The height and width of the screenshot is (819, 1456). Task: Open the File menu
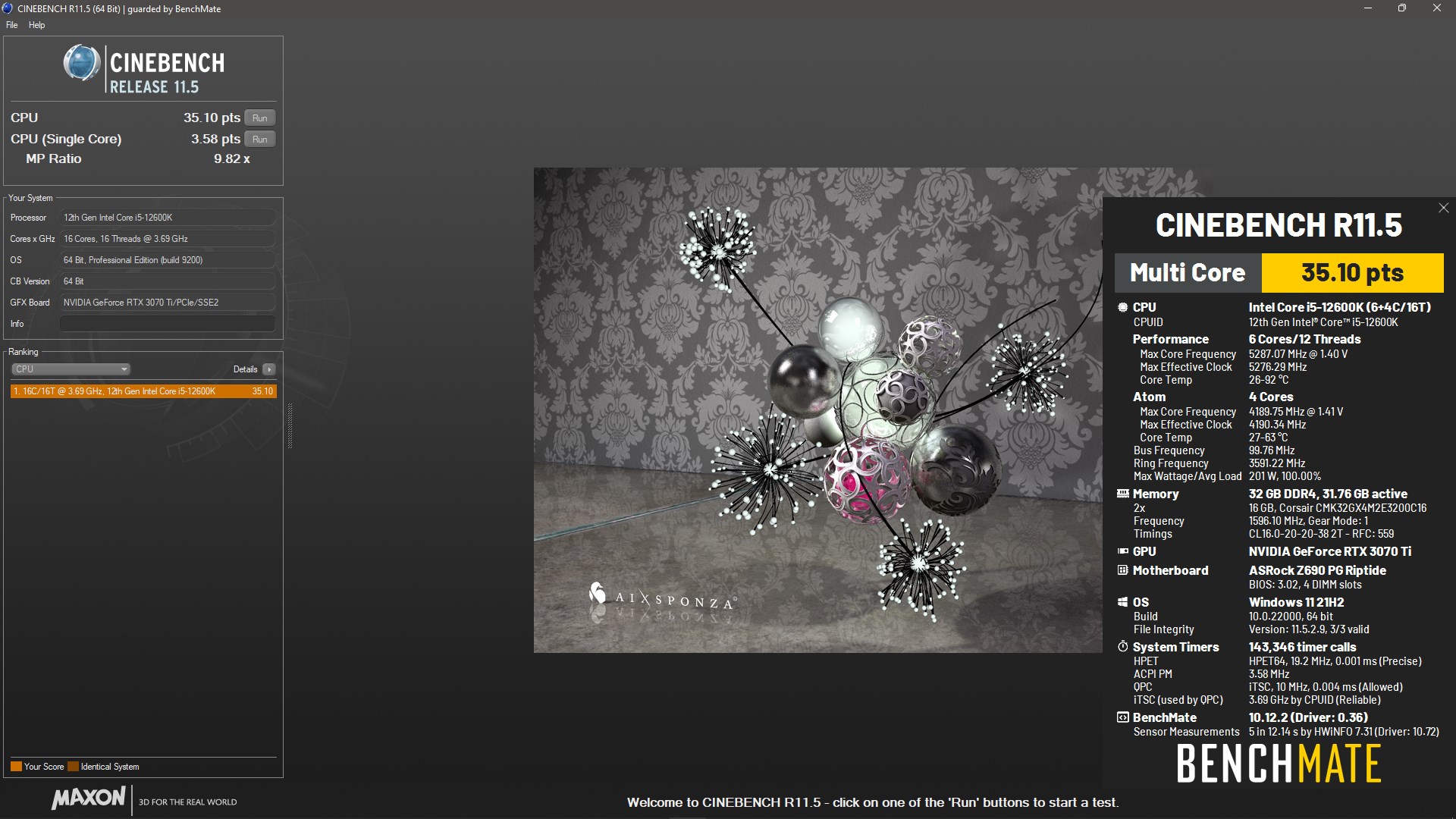click(x=12, y=25)
